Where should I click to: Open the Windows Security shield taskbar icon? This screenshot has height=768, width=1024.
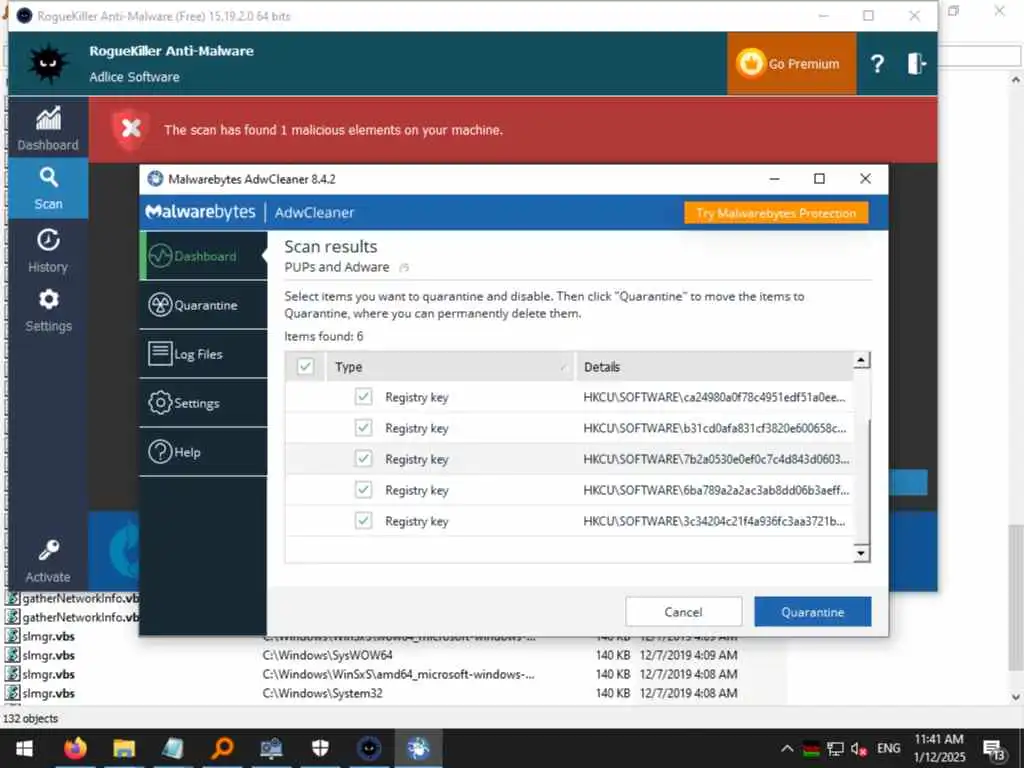point(320,748)
